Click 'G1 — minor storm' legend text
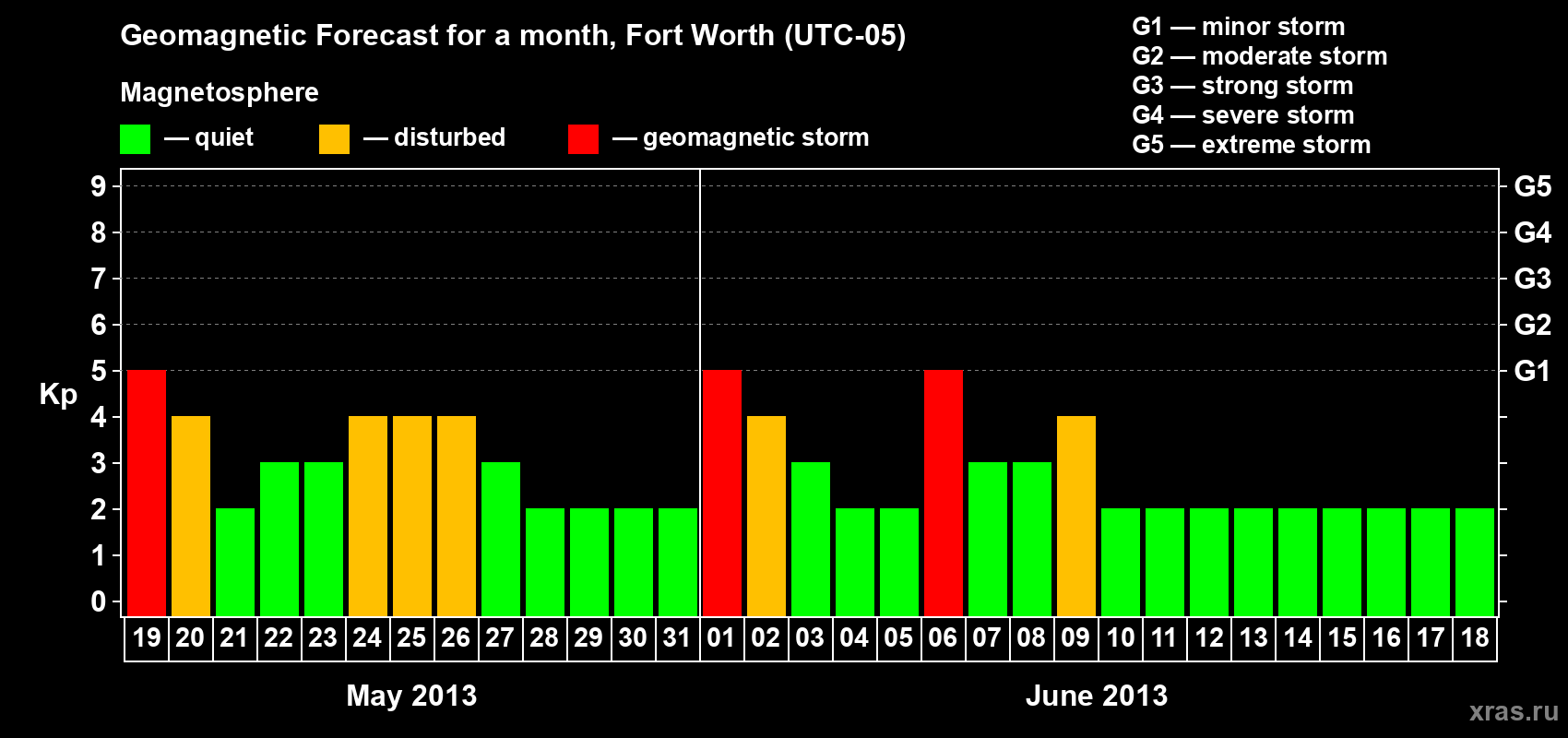 click(1239, 27)
